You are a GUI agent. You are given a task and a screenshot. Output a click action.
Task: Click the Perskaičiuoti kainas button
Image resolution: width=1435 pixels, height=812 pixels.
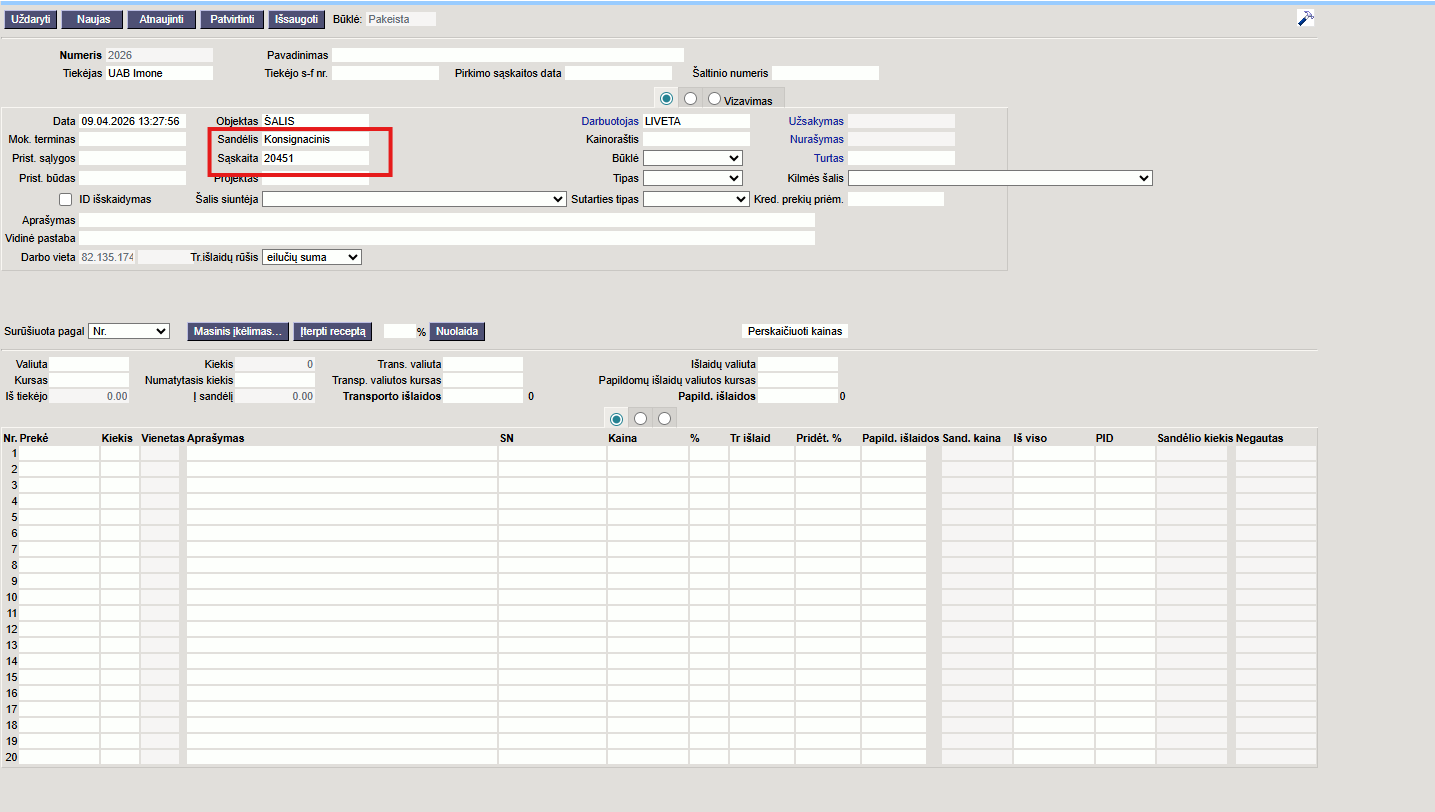pyautogui.click(x=796, y=331)
